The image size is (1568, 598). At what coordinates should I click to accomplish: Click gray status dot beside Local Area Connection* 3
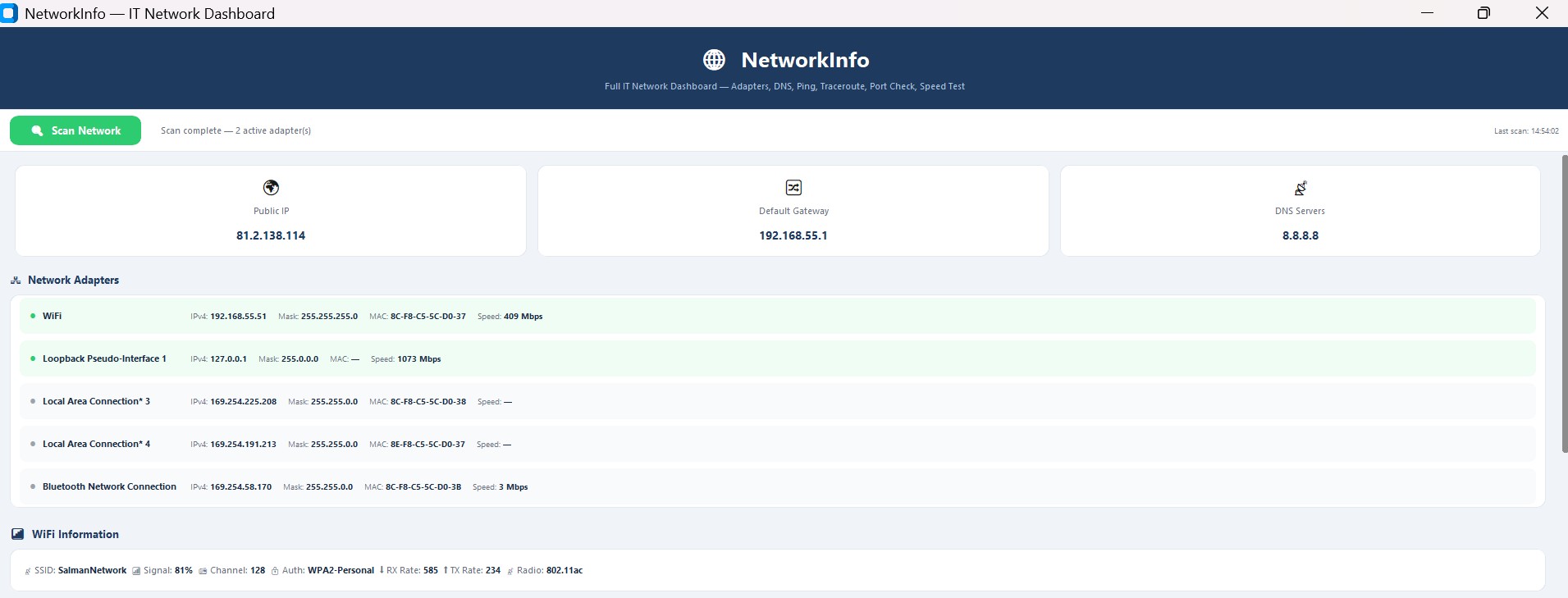pyautogui.click(x=33, y=401)
